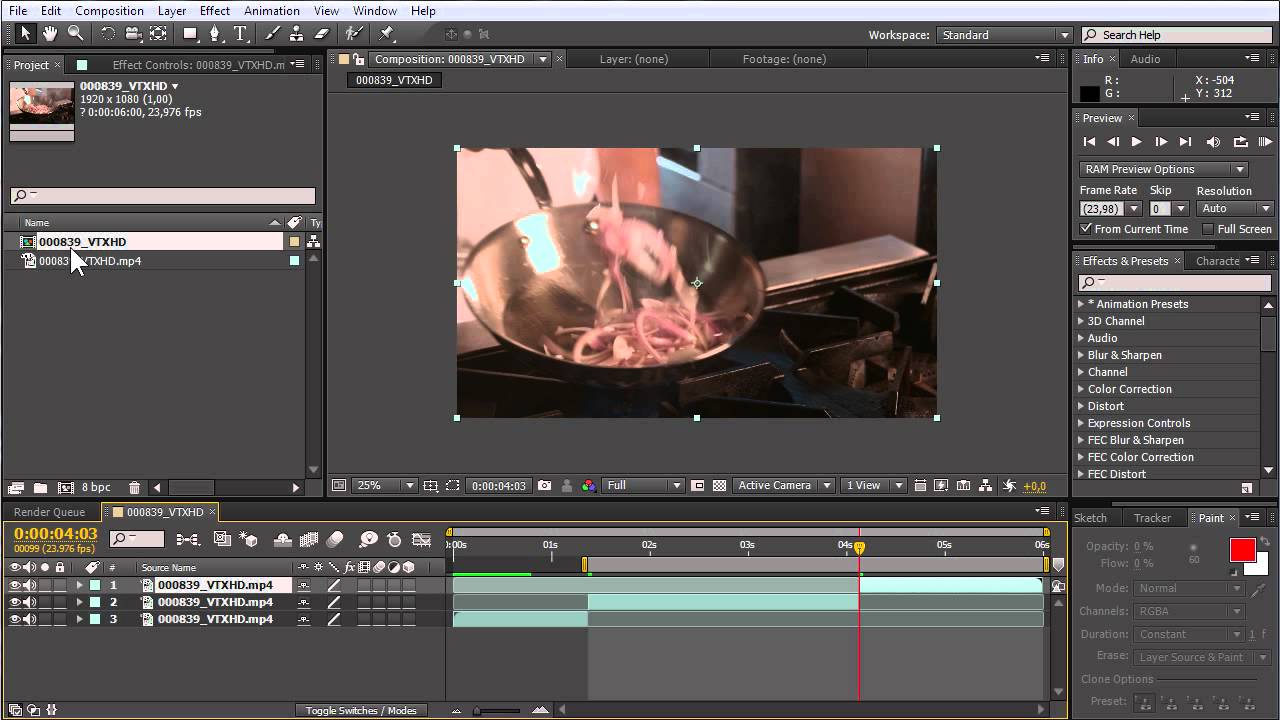Open the Composition menu
1280x720 pixels.
[109, 11]
